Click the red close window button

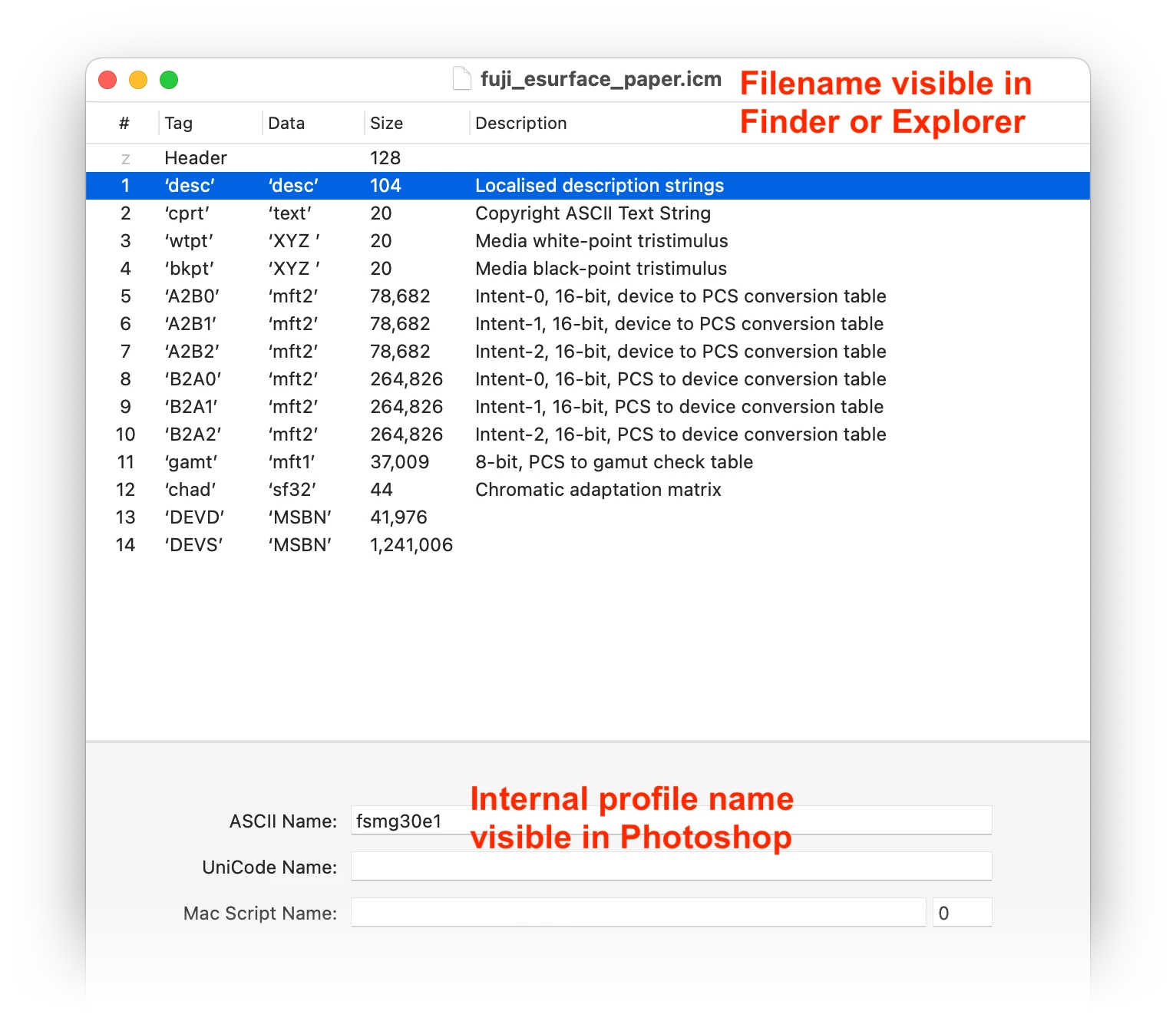coord(107,80)
